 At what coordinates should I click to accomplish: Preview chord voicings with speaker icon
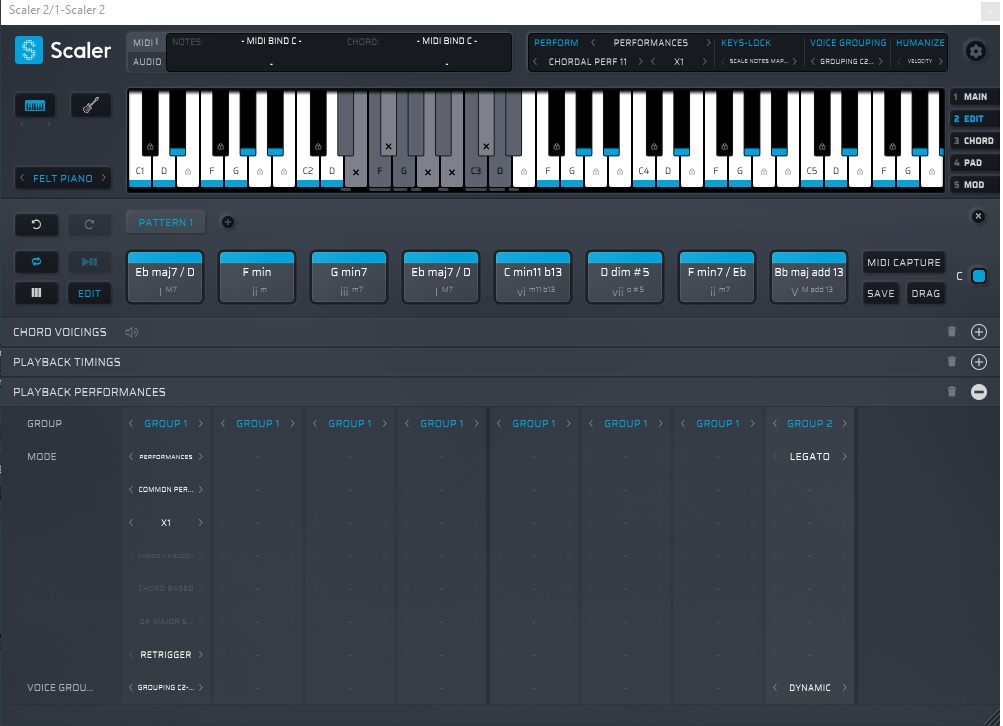pos(132,332)
